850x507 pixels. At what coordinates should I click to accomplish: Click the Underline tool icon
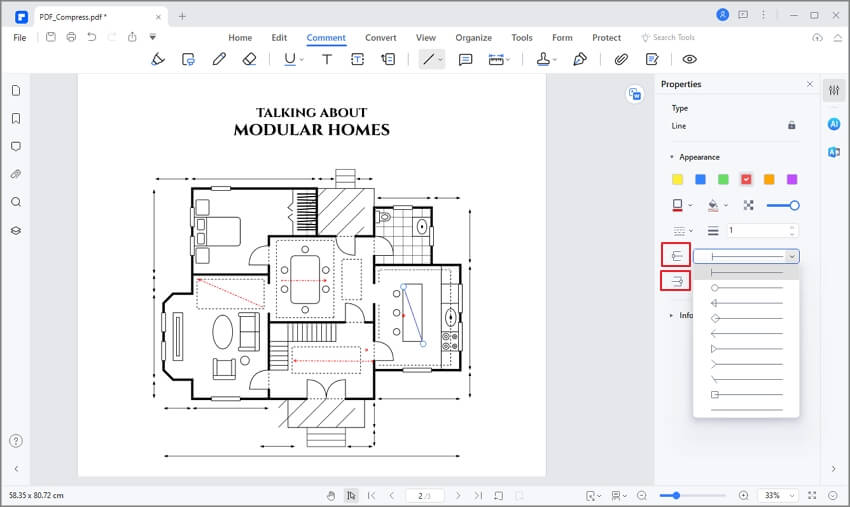pyautogui.click(x=290, y=59)
